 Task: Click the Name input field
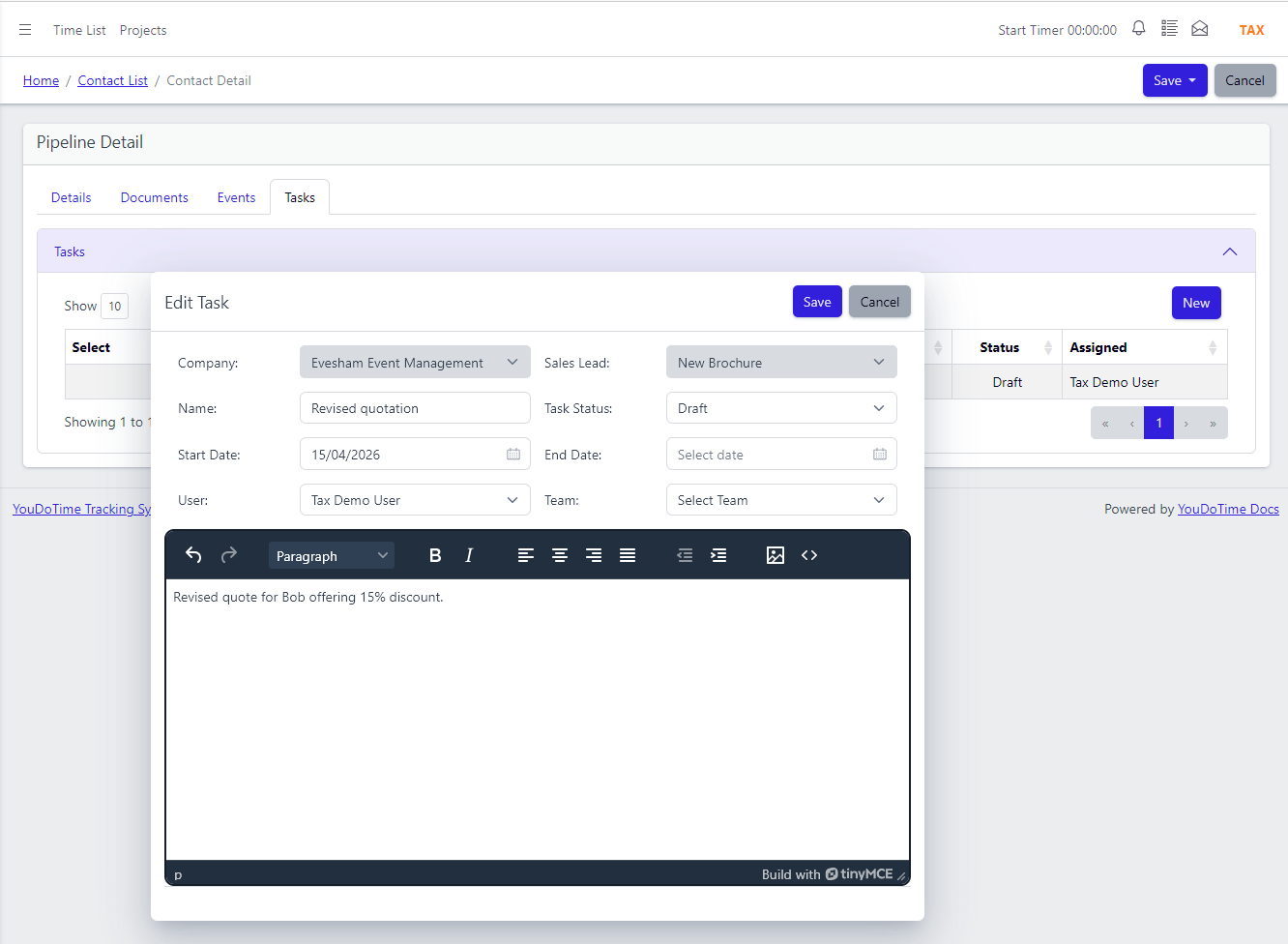tap(415, 407)
